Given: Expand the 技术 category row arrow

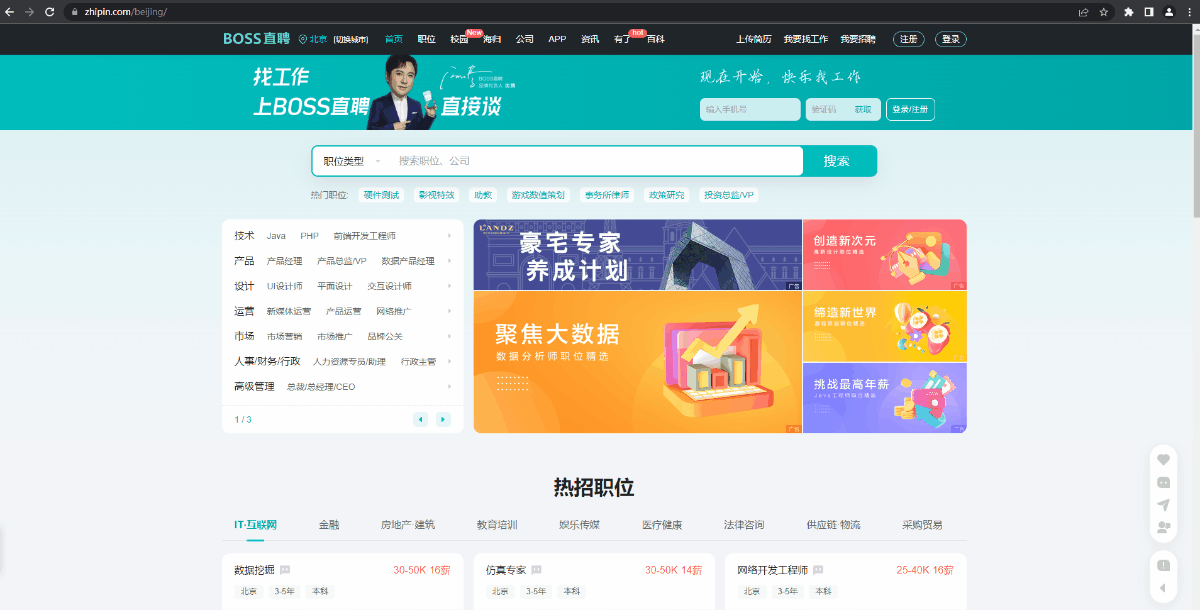Looking at the screenshot, I should click(449, 236).
